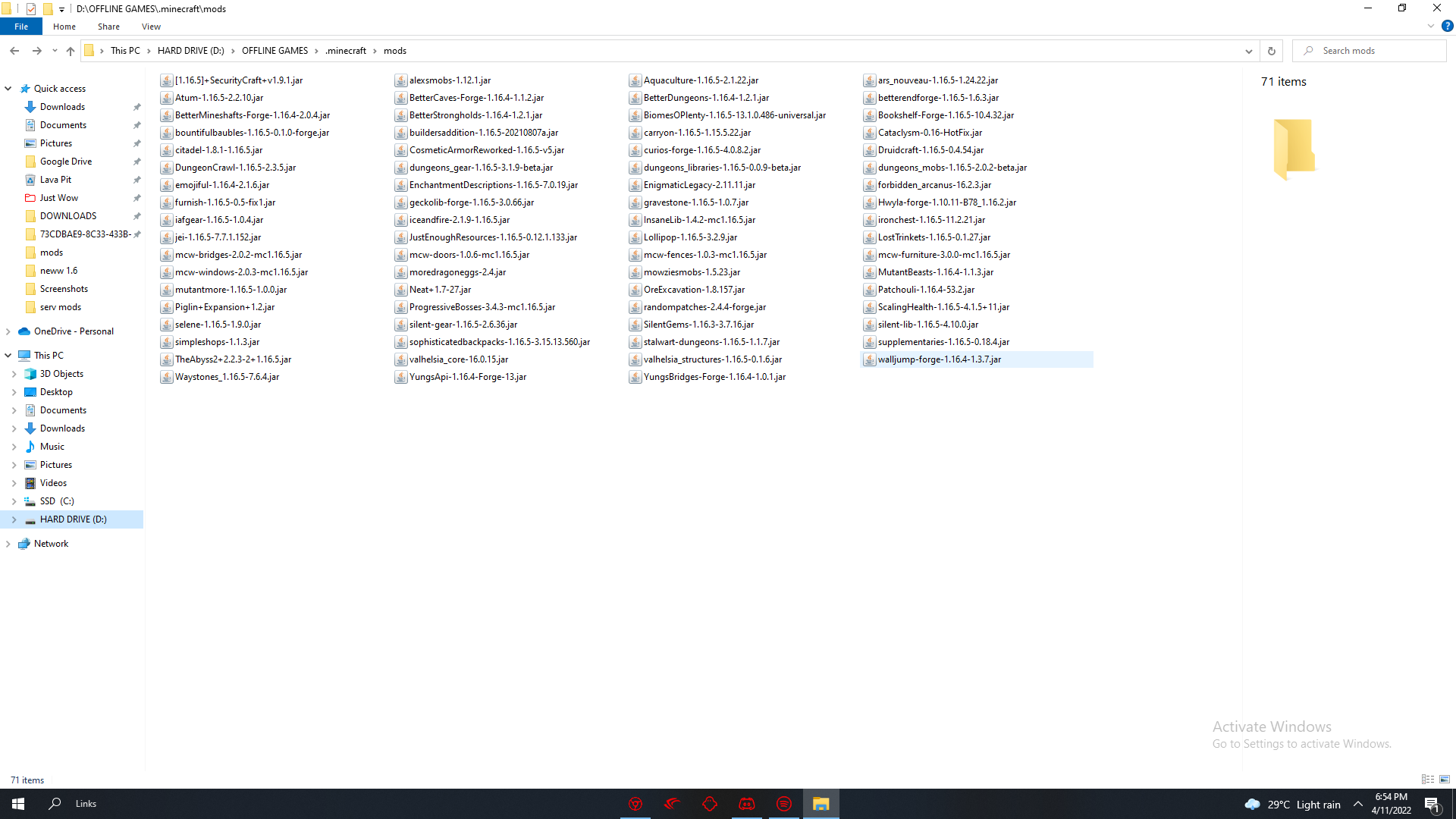This screenshot has width=1456, height=819.
Task: Click the Forward navigation arrow
Action: tap(36, 51)
